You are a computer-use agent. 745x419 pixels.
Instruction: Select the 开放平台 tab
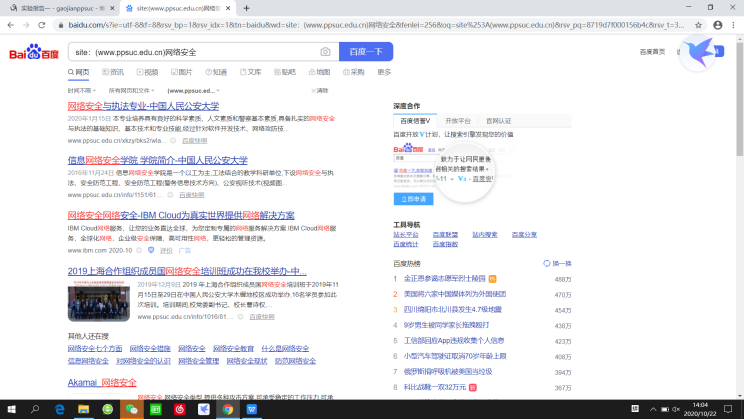click(x=458, y=121)
